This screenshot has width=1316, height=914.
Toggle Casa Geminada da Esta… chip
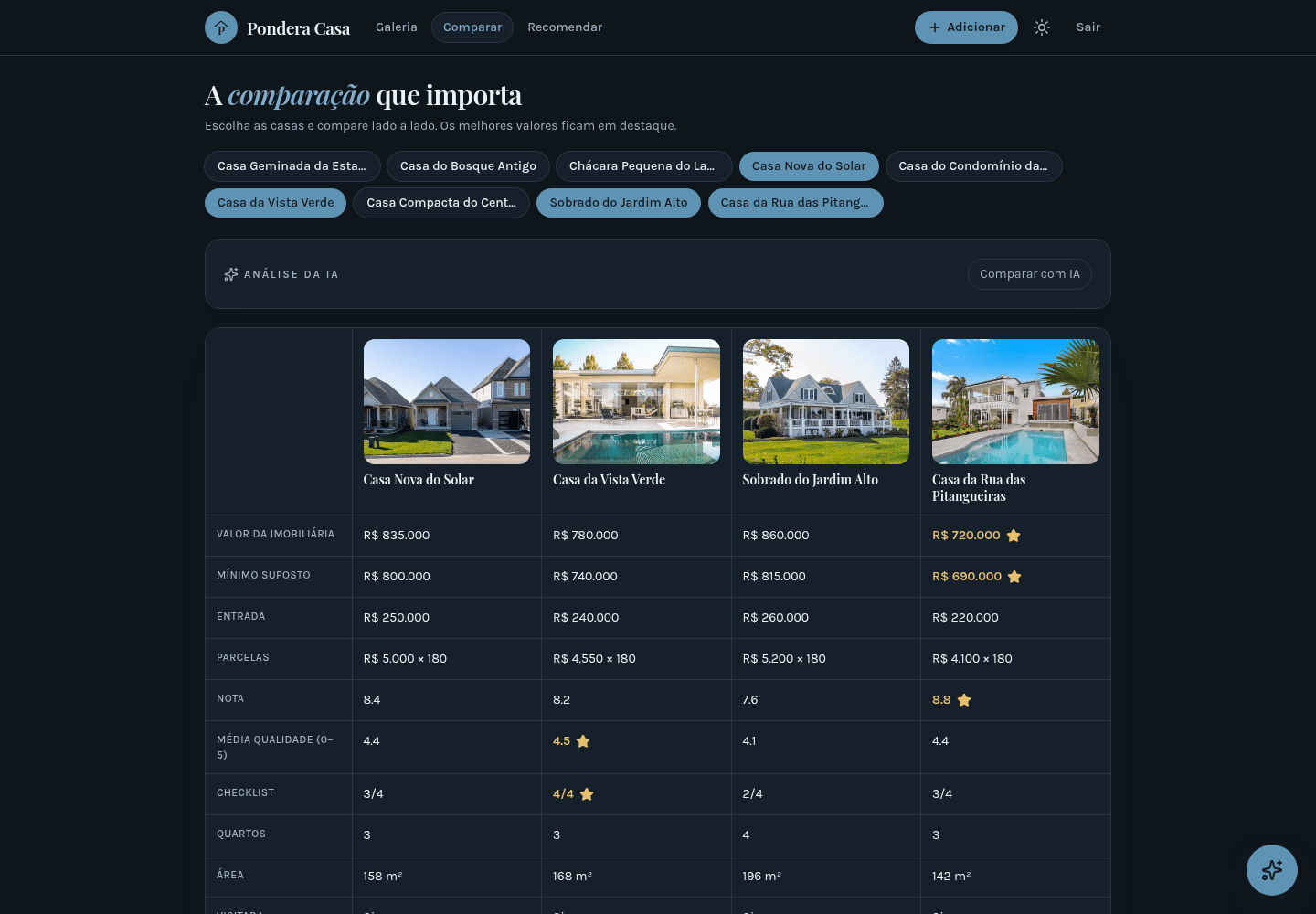click(292, 166)
